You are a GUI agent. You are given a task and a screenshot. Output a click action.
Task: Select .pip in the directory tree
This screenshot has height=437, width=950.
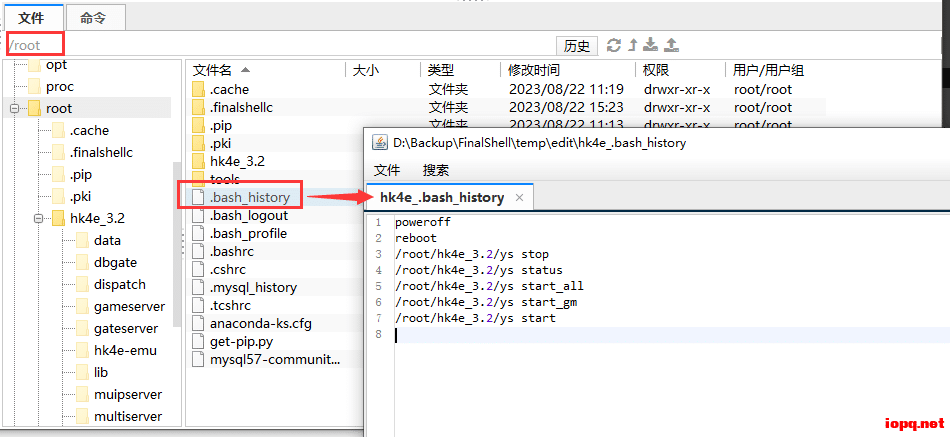81,175
